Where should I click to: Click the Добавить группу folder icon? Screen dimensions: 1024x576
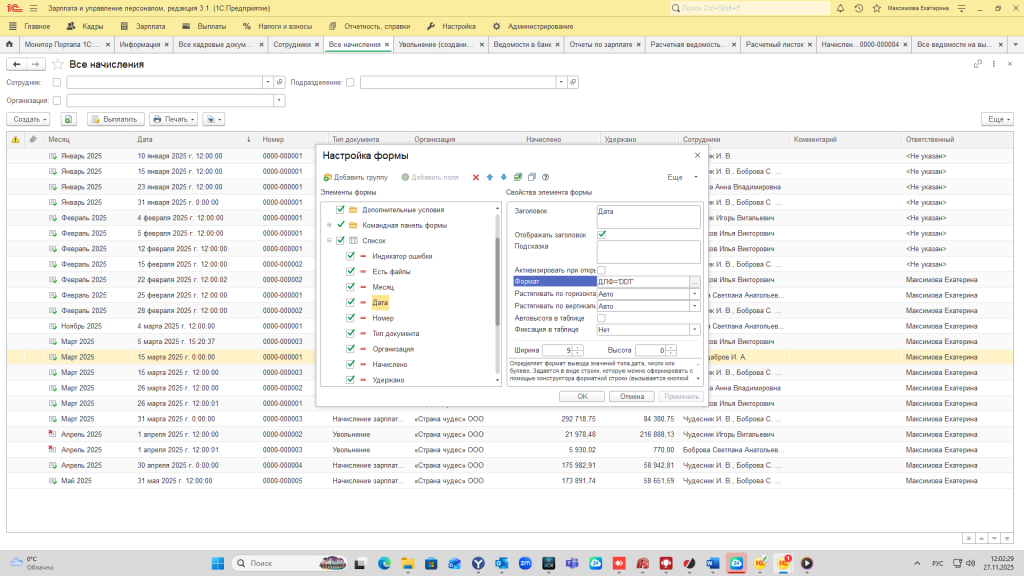pyautogui.click(x=327, y=177)
